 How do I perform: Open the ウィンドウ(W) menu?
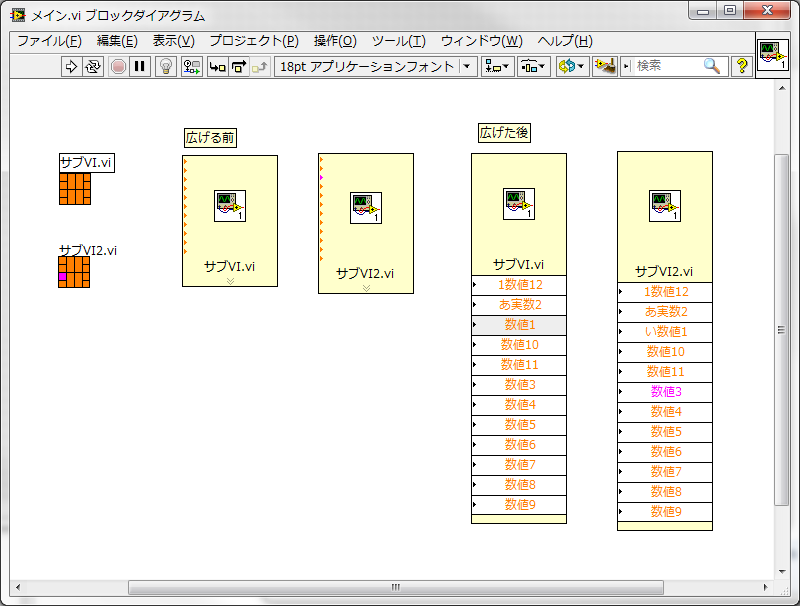482,41
